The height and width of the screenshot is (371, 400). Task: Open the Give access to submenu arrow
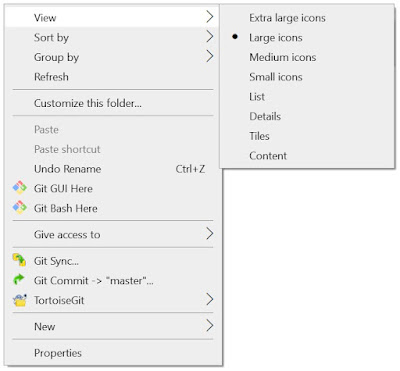click(209, 234)
